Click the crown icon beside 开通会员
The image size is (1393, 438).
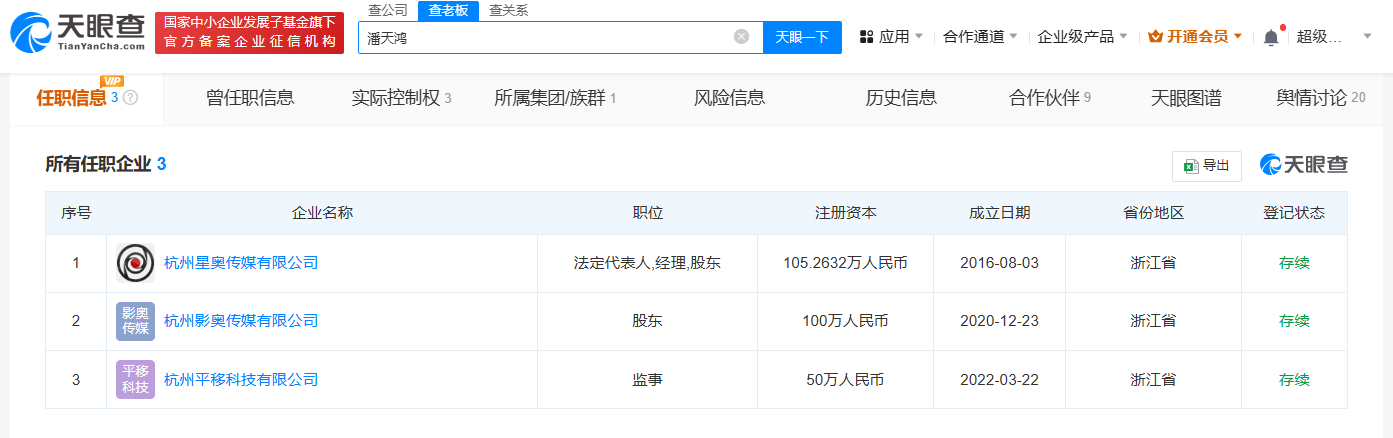(x=1156, y=37)
